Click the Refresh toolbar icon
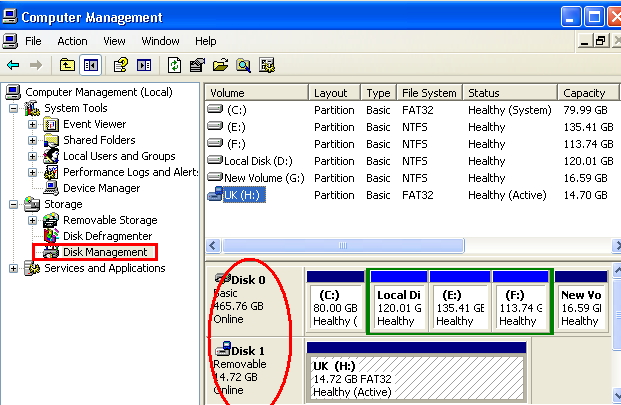The image size is (621, 405). coord(174,65)
